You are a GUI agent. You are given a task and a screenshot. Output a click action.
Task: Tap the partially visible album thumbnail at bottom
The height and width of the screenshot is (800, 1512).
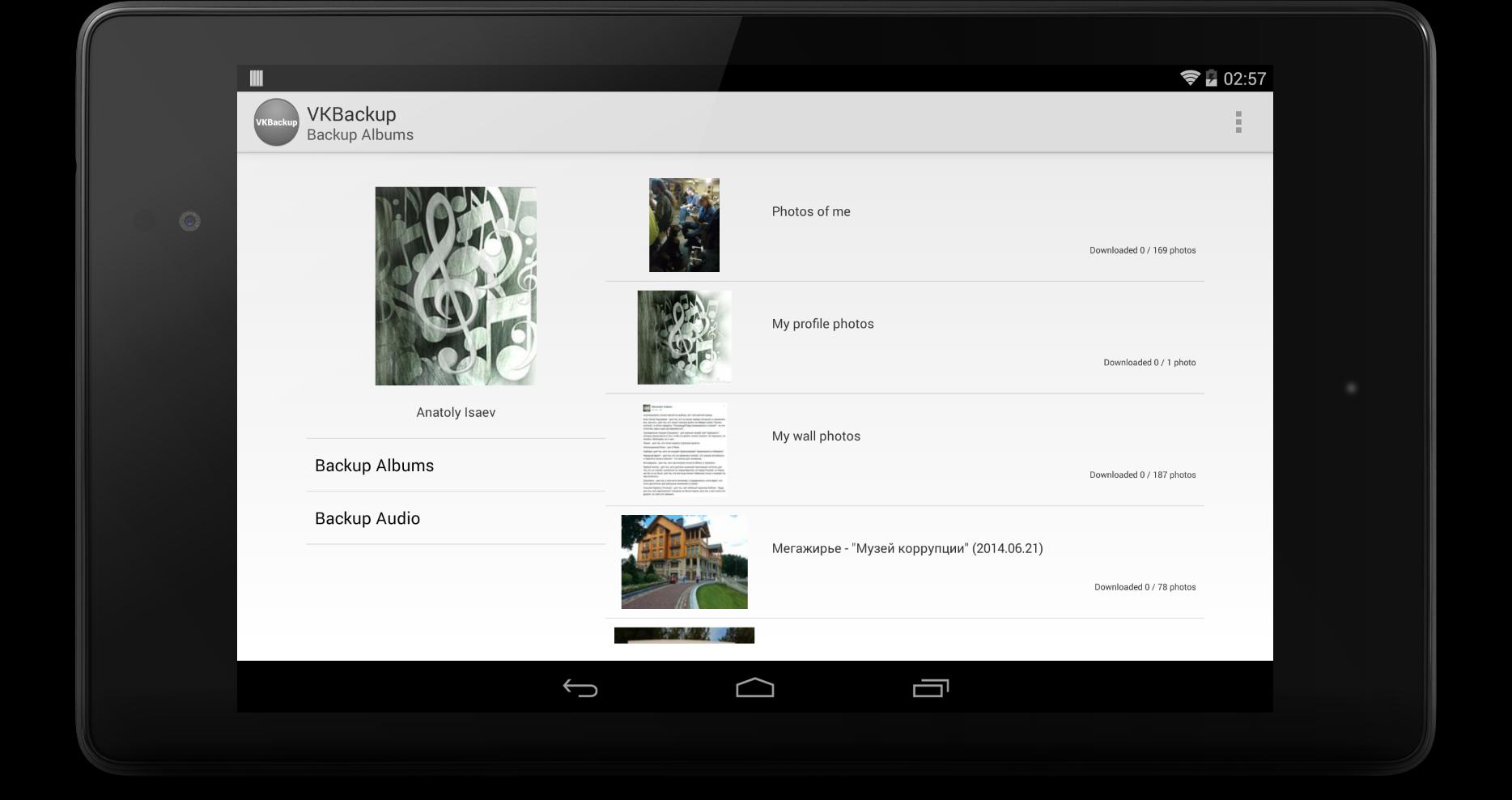tap(684, 636)
